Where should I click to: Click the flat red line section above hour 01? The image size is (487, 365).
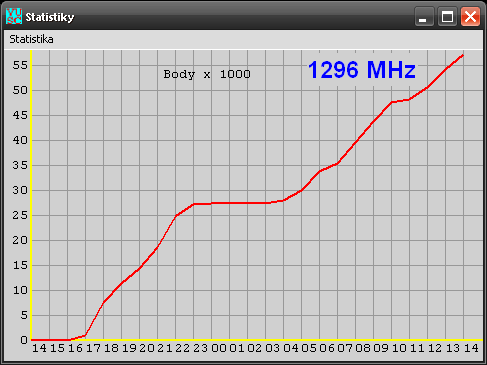pyautogui.click(x=237, y=203)
